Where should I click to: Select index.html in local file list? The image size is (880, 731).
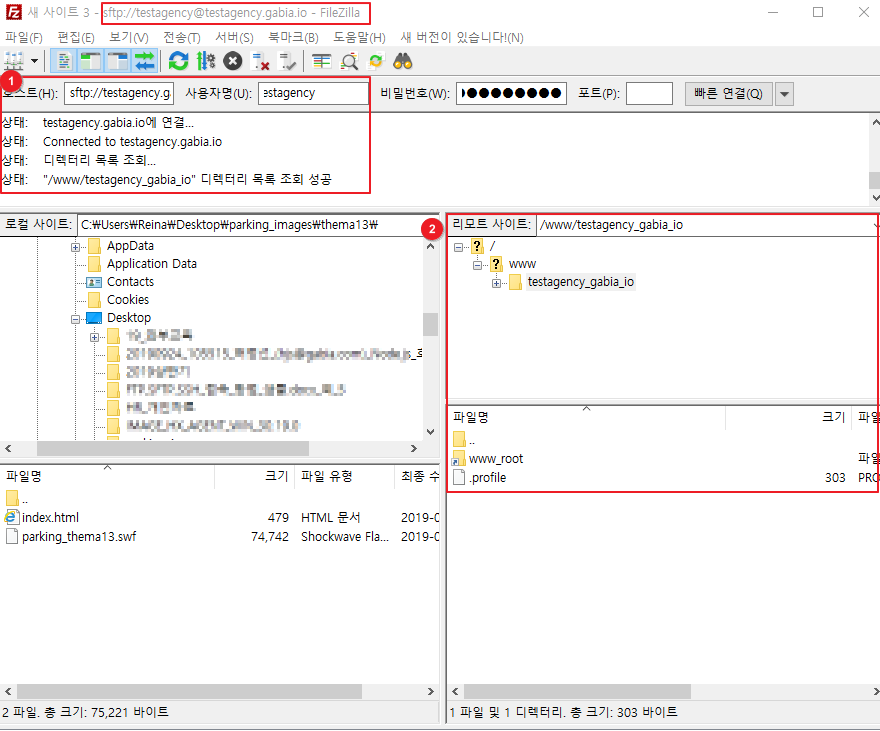[x=50, y=517]
